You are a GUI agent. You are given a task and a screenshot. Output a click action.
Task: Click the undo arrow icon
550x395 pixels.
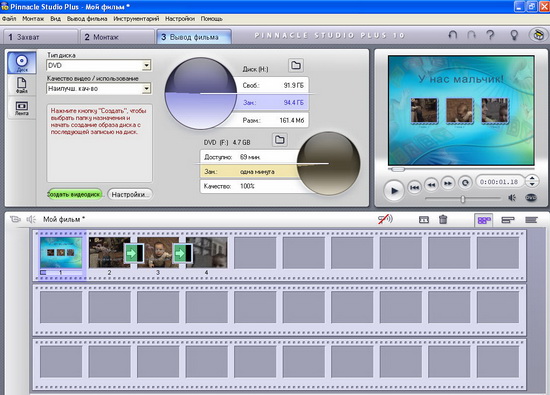click(453, 35)
